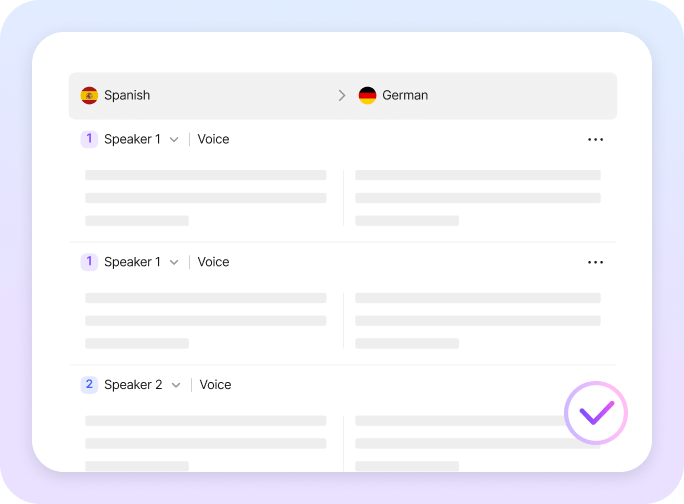
Task: Expand the second Speaker 1 dropdown chevron
Action: 174,262
